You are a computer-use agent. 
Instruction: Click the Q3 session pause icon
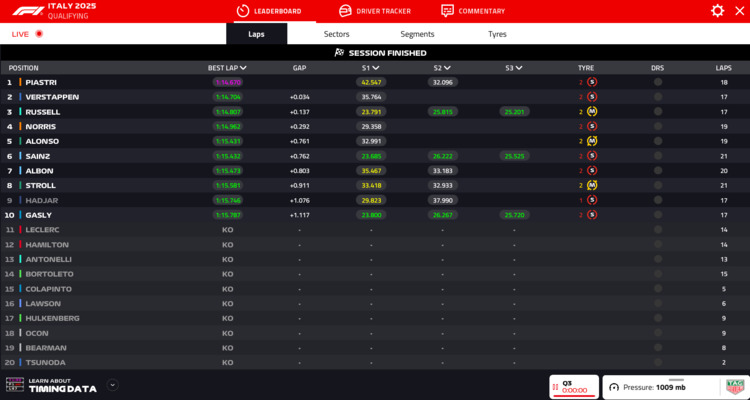click(x=555, y=387)
